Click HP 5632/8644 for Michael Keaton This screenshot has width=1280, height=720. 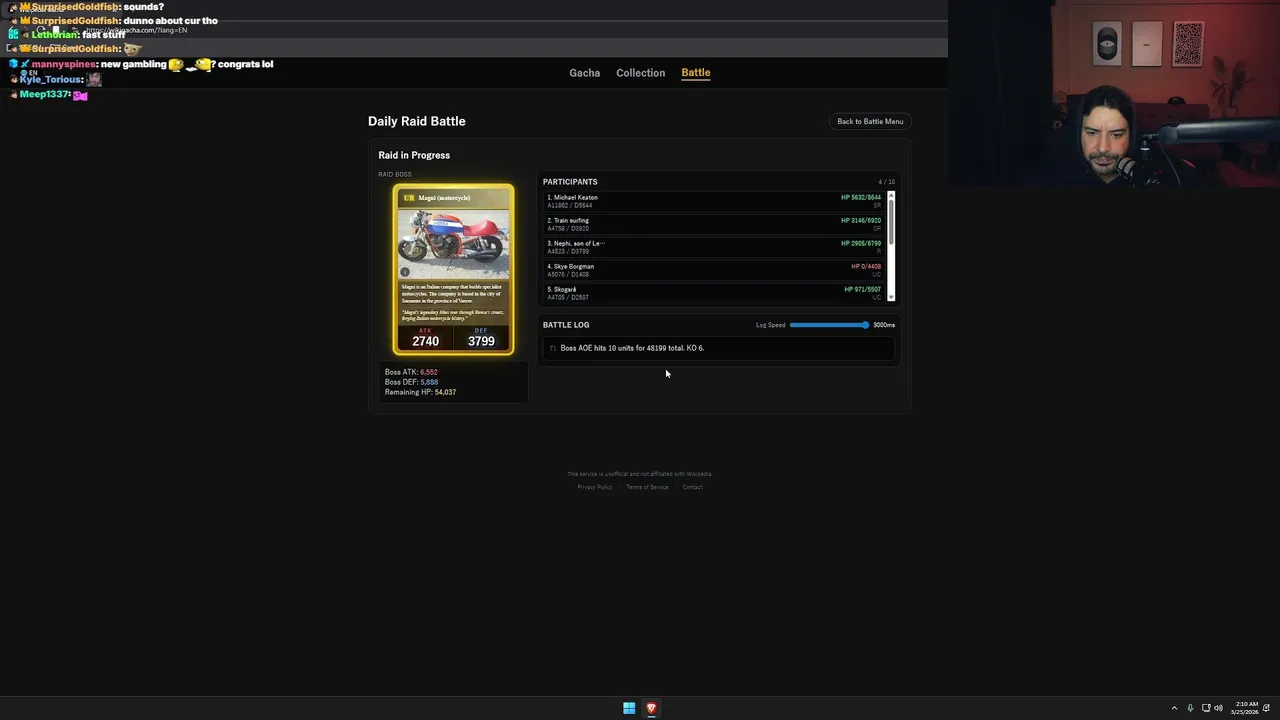pos(861,198)
